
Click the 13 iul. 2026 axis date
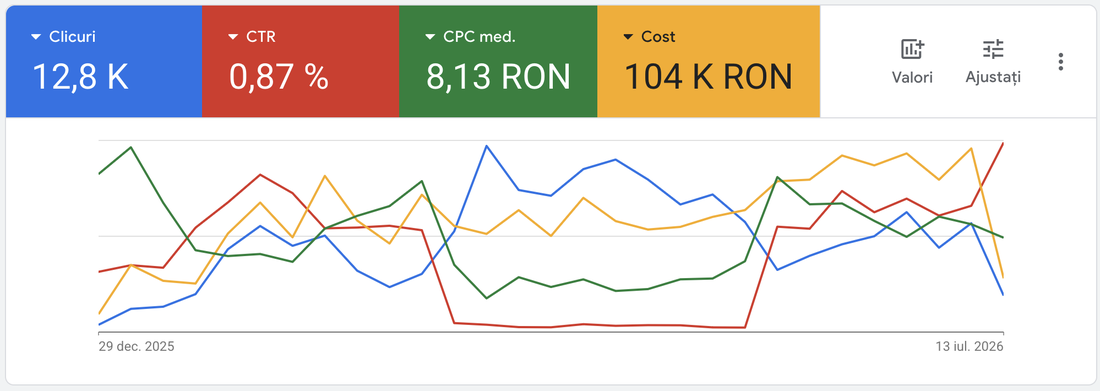(969, 347)
